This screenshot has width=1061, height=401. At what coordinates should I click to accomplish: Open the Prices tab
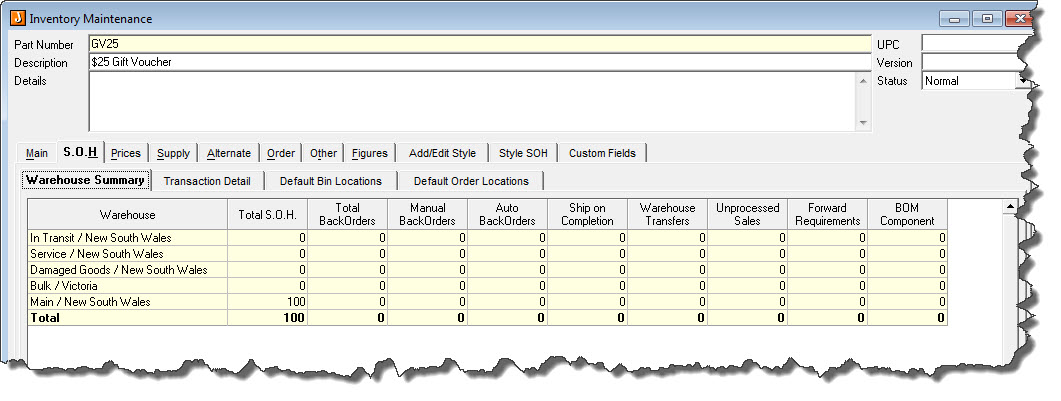tap(126, 153)
